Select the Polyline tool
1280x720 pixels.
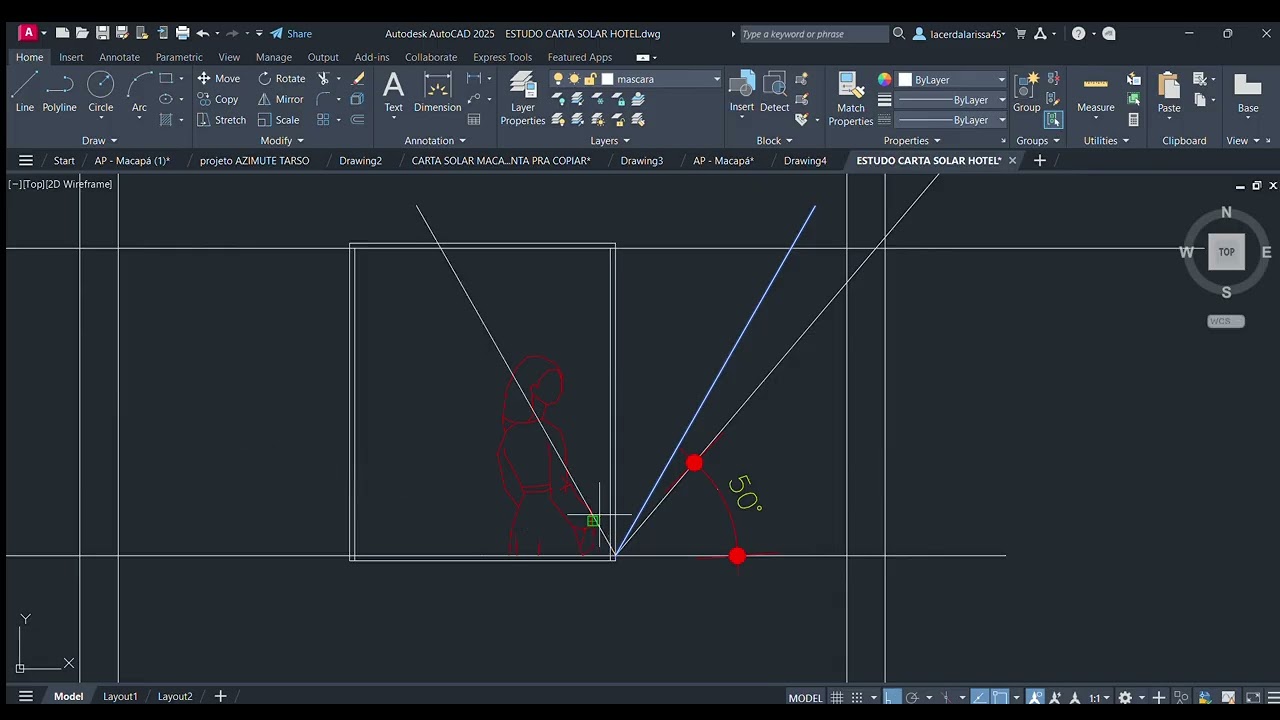(60, 92)
